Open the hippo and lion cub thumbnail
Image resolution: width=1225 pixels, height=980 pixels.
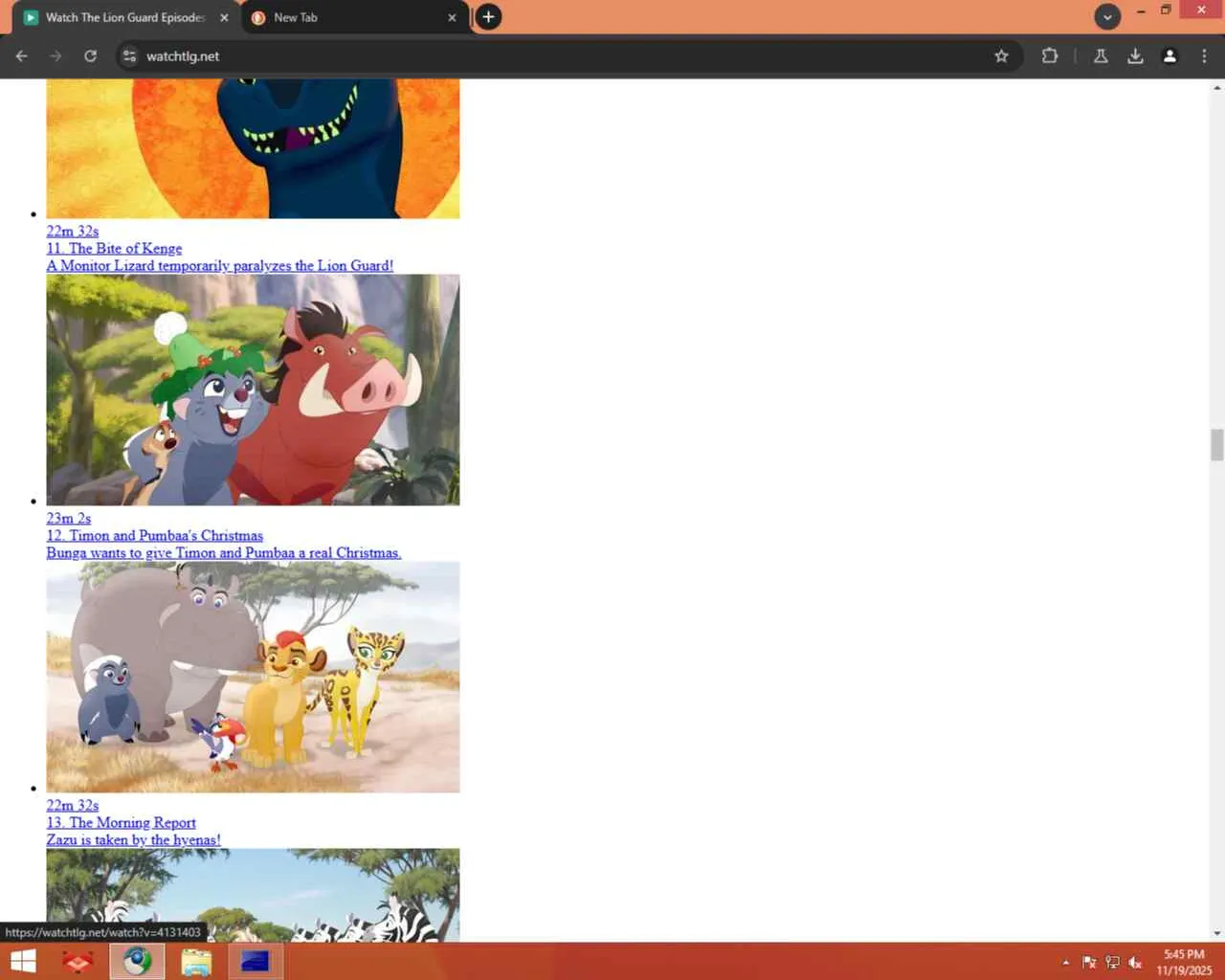point(253,678)
